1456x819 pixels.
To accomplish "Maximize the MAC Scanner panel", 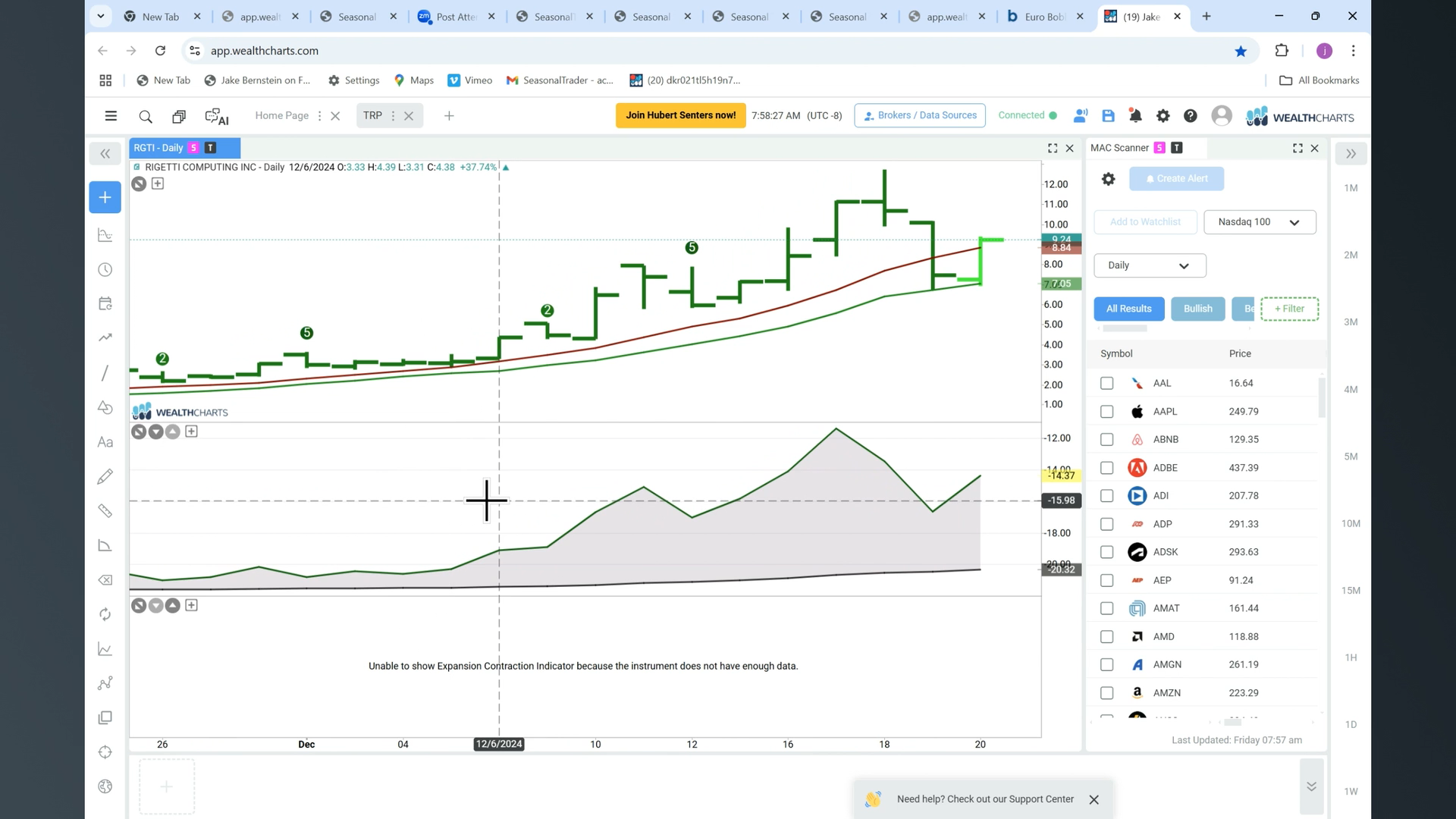I will [1298, 148].
